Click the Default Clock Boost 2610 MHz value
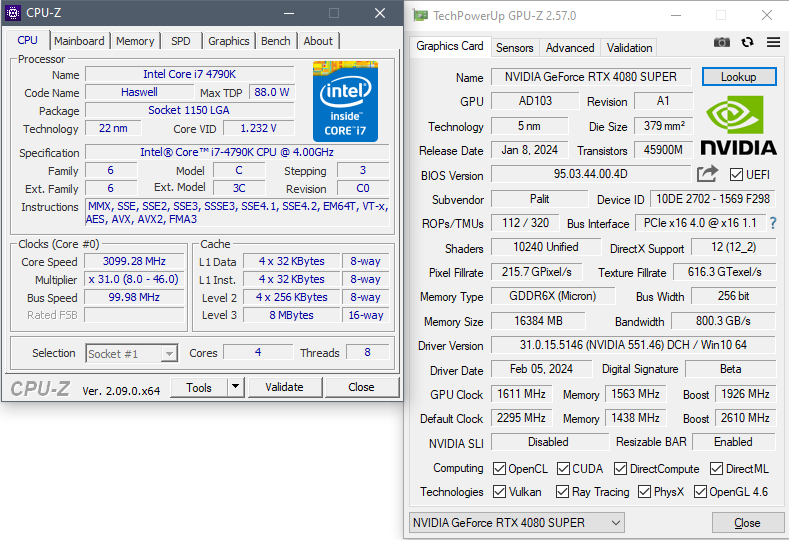 click(x=745, y=418)
